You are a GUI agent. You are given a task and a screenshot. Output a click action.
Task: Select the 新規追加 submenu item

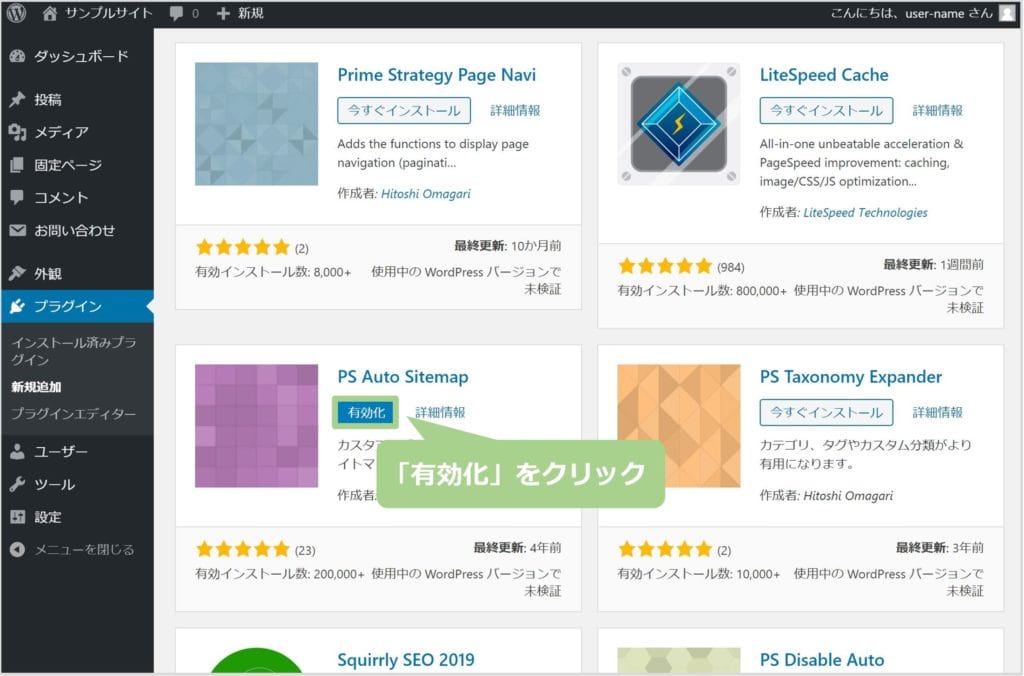point(36,387)
